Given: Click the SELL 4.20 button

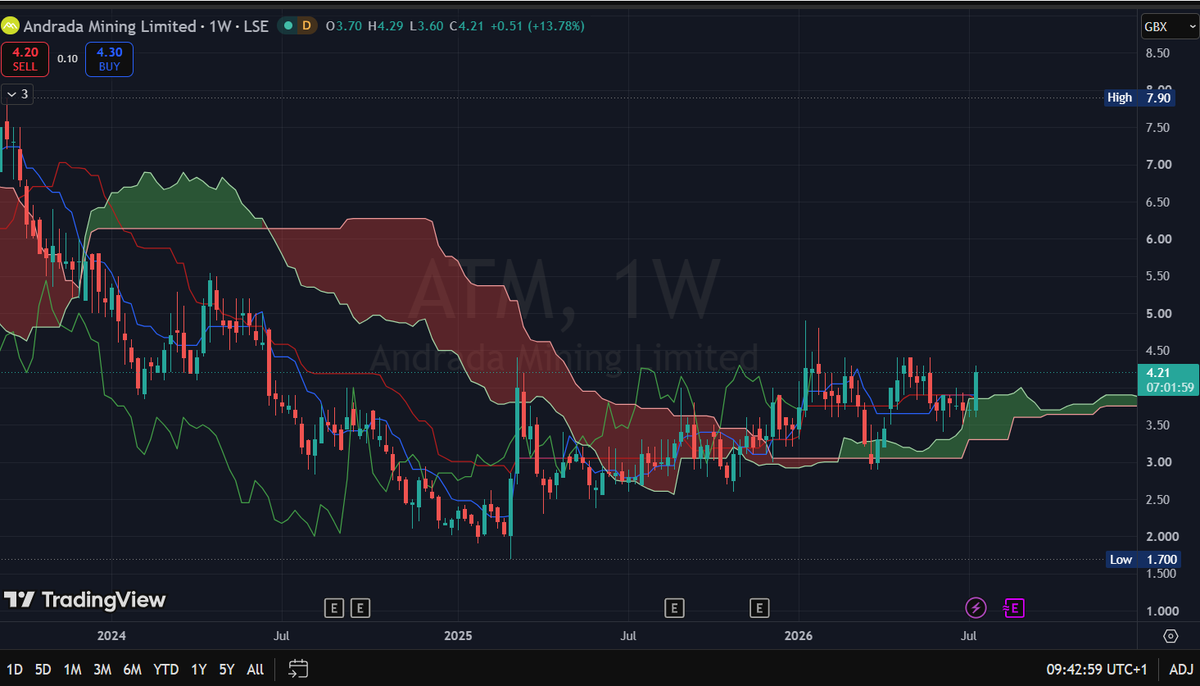Looking at the screenshot, I should click(25, 59).
